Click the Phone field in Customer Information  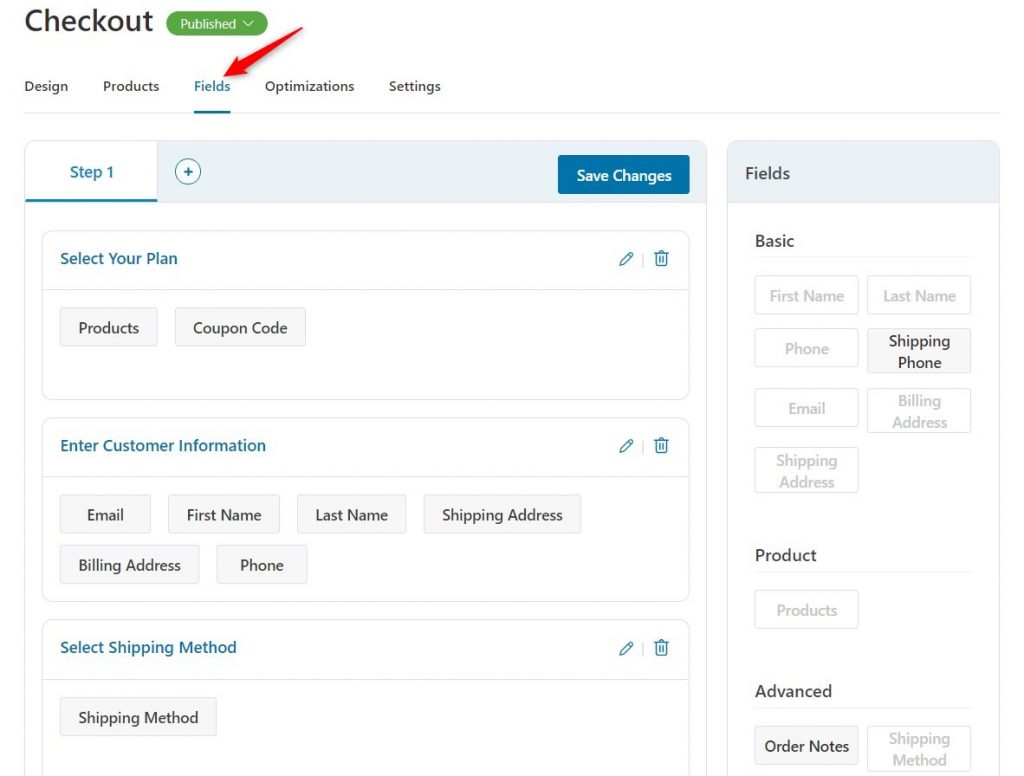click(262, 564)
